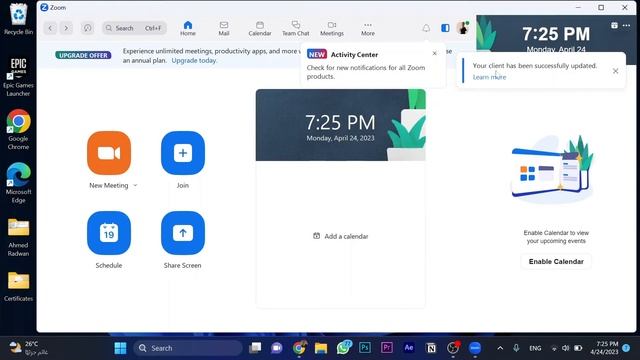Image resolution: width=640 pixels, height=360 pixels.
Task: Show hidden system tray icons chevron
Action: click(x=500, y=348)
